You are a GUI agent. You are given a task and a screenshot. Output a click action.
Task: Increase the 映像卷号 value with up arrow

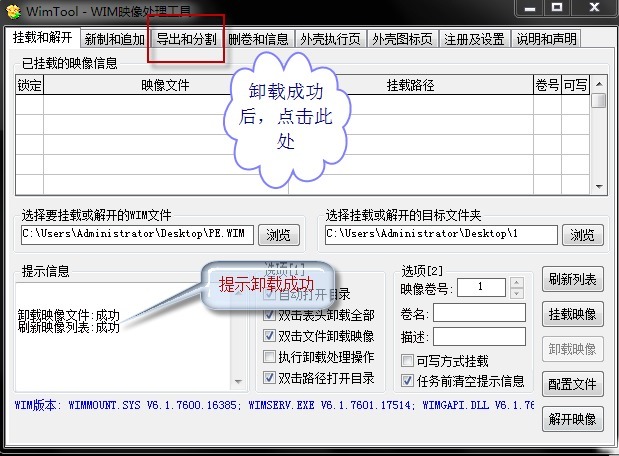516,282
